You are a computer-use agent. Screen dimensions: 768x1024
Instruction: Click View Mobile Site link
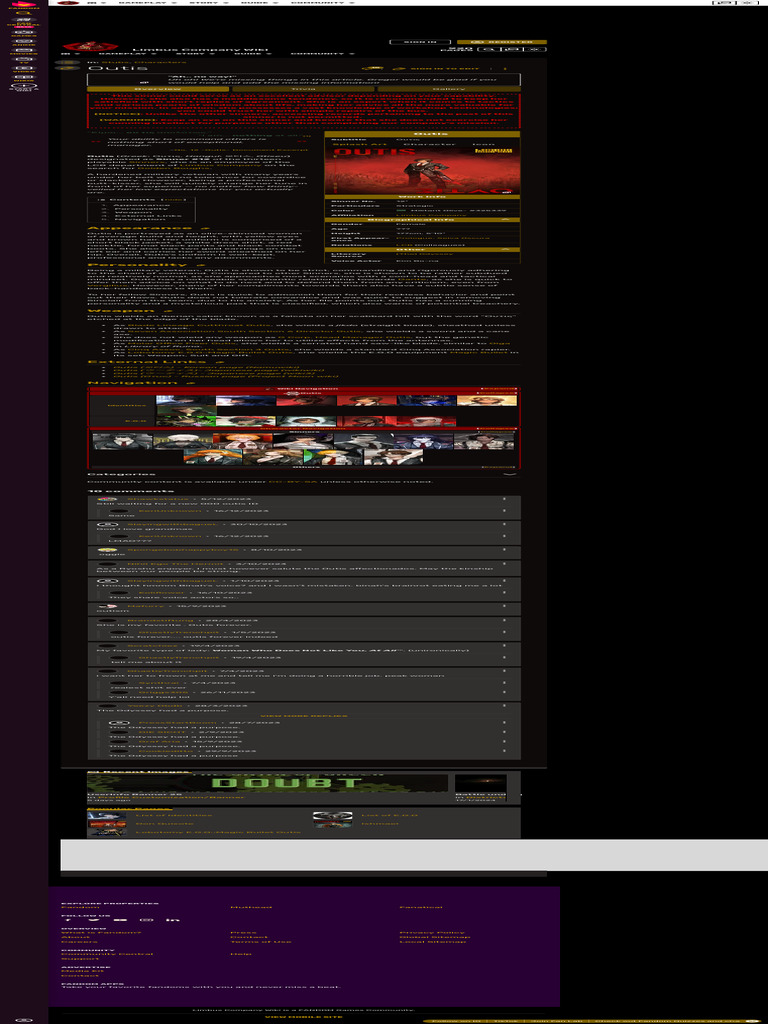coord(301,1016)
